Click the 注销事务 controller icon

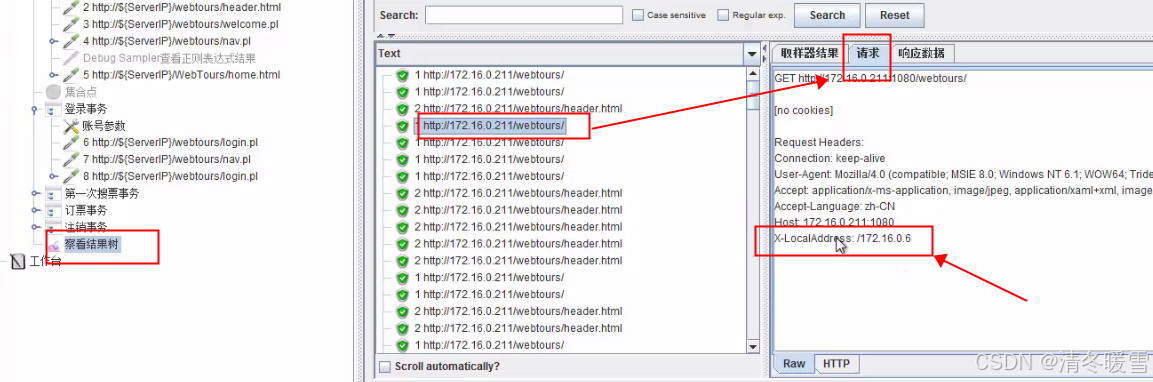coord(54,226)
